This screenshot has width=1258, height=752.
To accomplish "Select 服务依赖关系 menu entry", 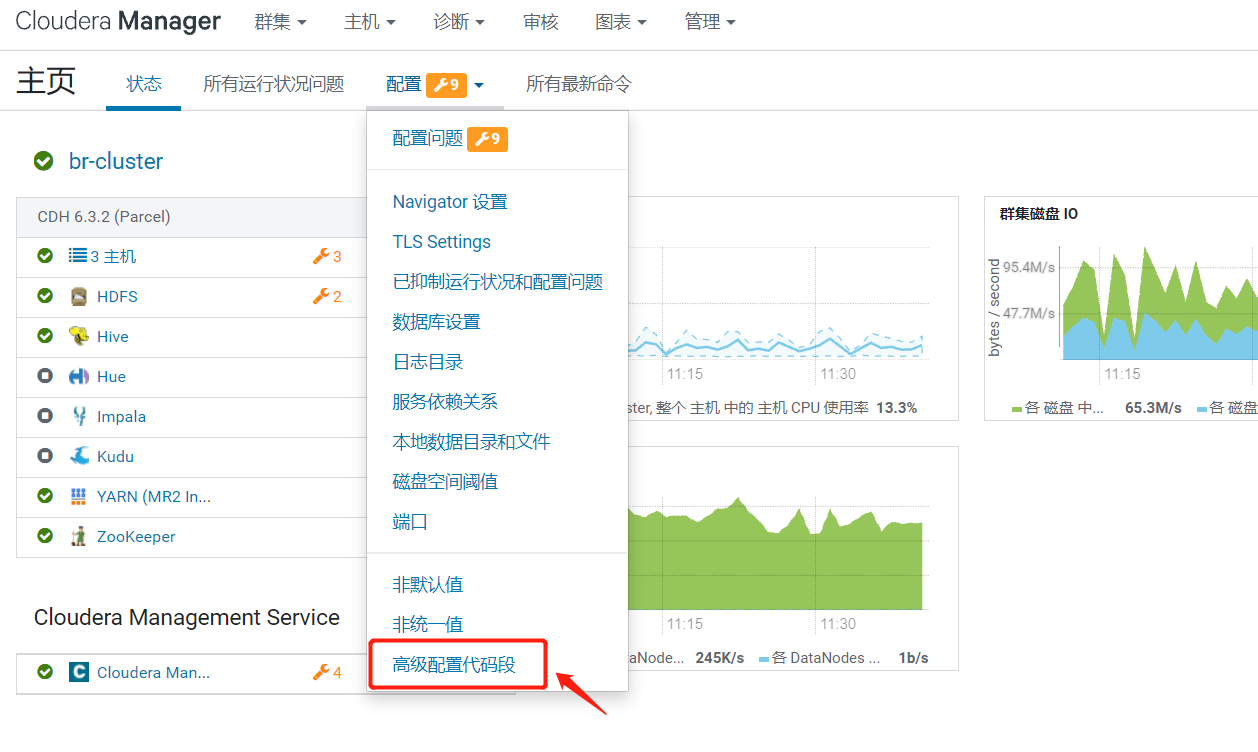I will point(445,402).
